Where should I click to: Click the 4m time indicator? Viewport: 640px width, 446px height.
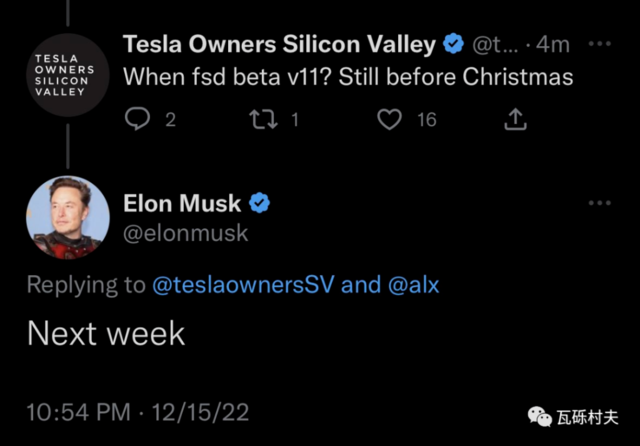[x=552, y=45]
